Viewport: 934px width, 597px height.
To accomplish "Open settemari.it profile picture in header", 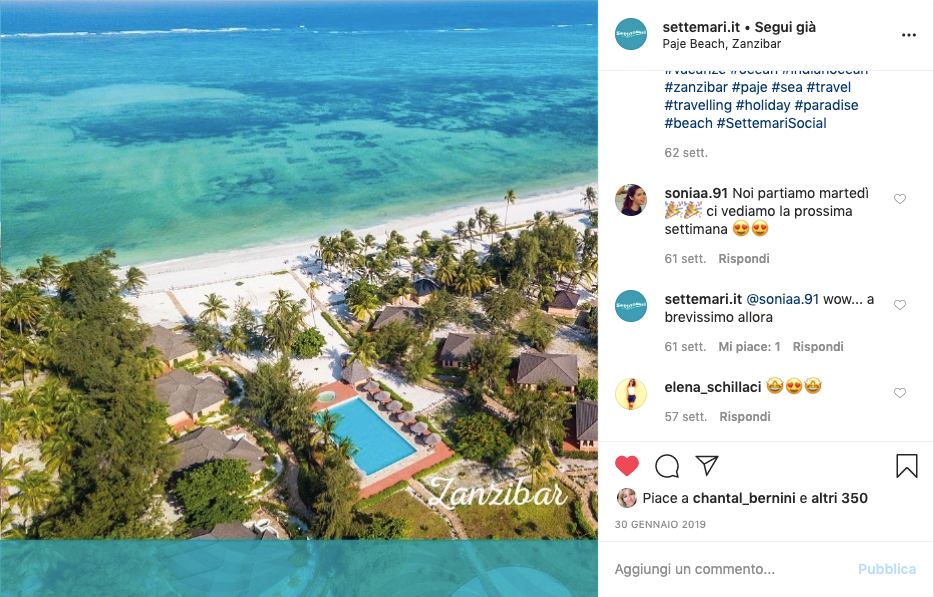I will [x=631, y=34].
